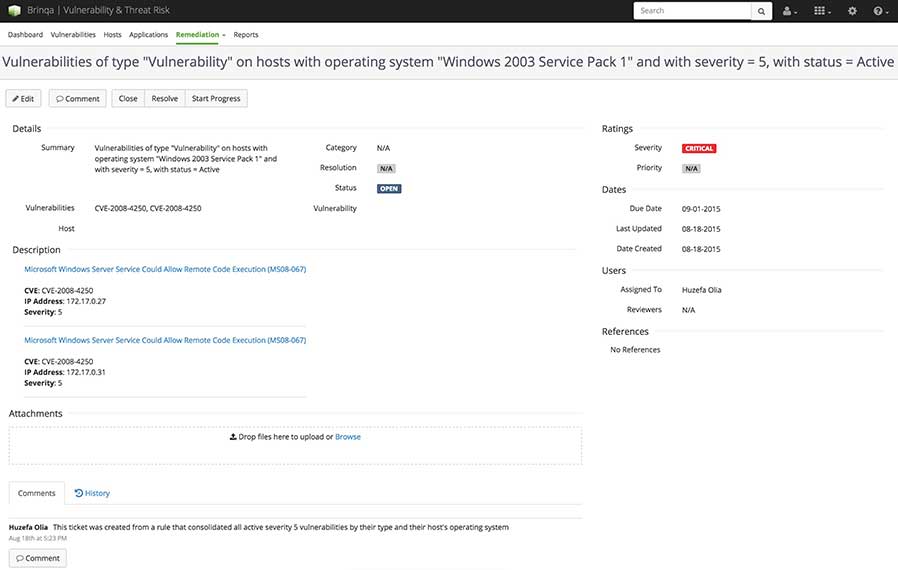
Task: Click the No References text
Action: (x=635, y=349)
